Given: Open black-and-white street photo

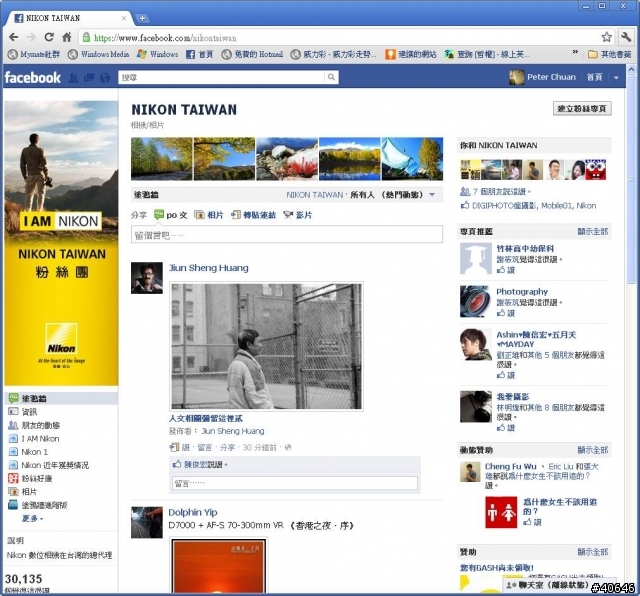Looking at the screenshot, I should point(266,346).
